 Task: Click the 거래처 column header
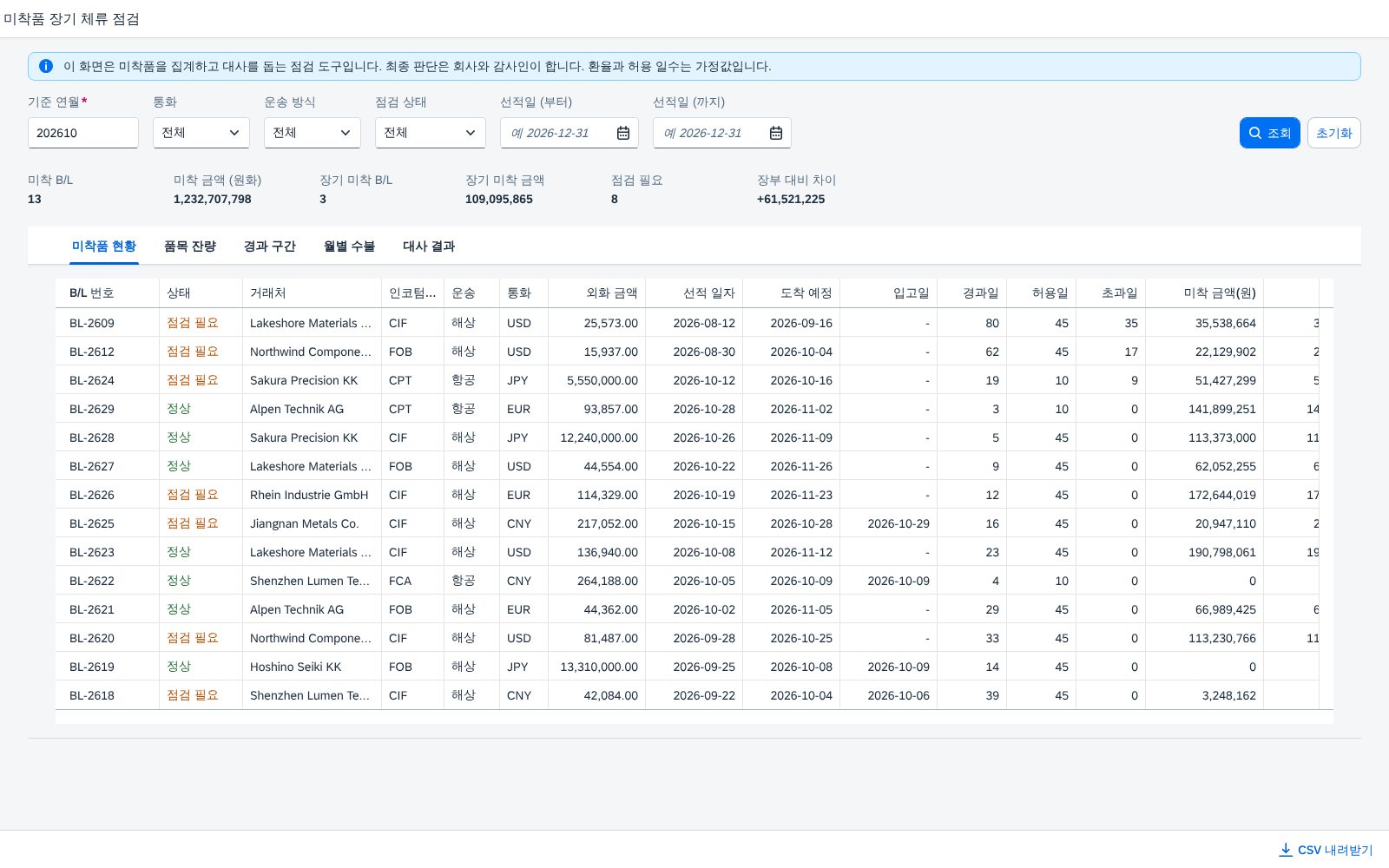point(313,293)
